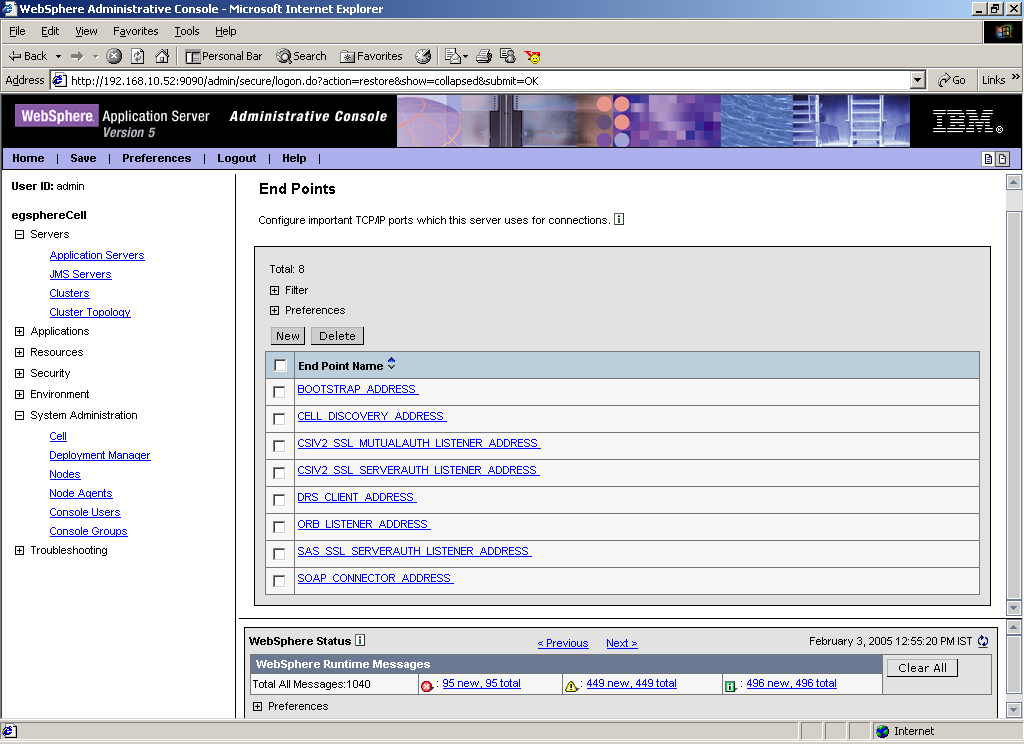Expand the Troubleshooting tree node

point(20,551)
